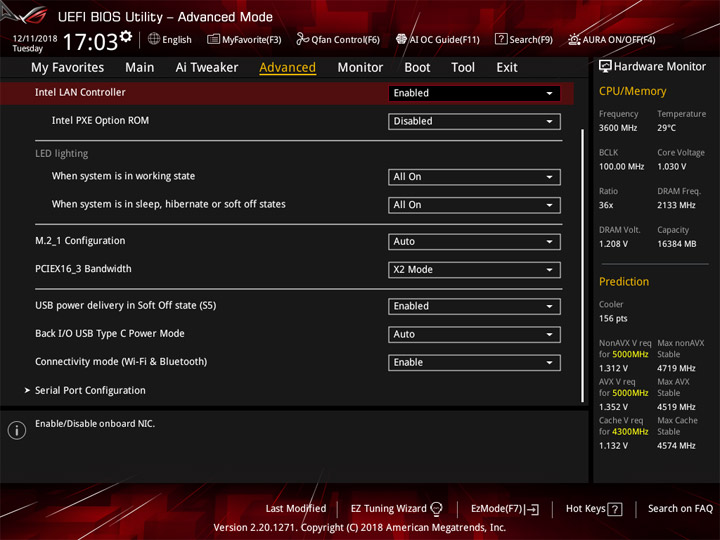This screenshot has height=540, width=720.
Task: Launch AI OC Guide brain icon
Action: tap(401, 39)
